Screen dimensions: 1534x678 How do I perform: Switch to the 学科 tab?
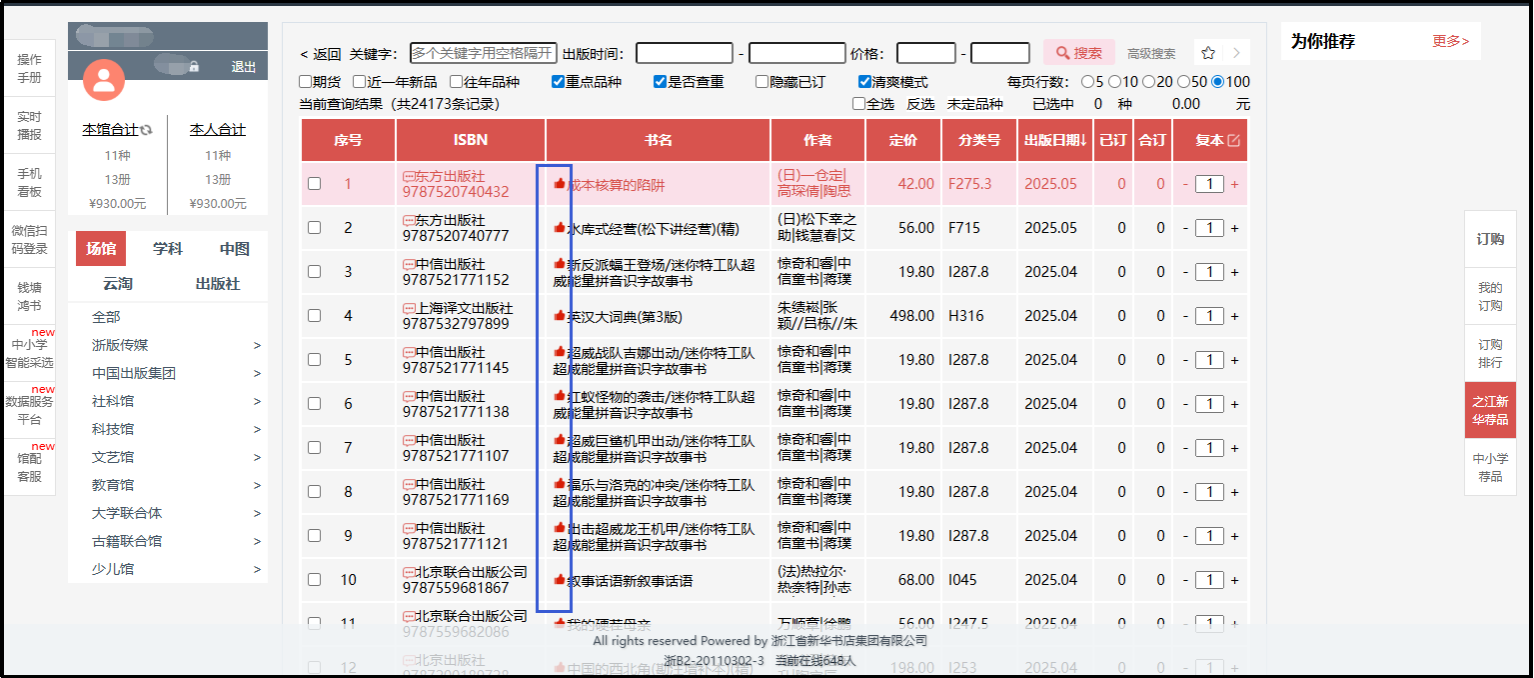(167, 249)
